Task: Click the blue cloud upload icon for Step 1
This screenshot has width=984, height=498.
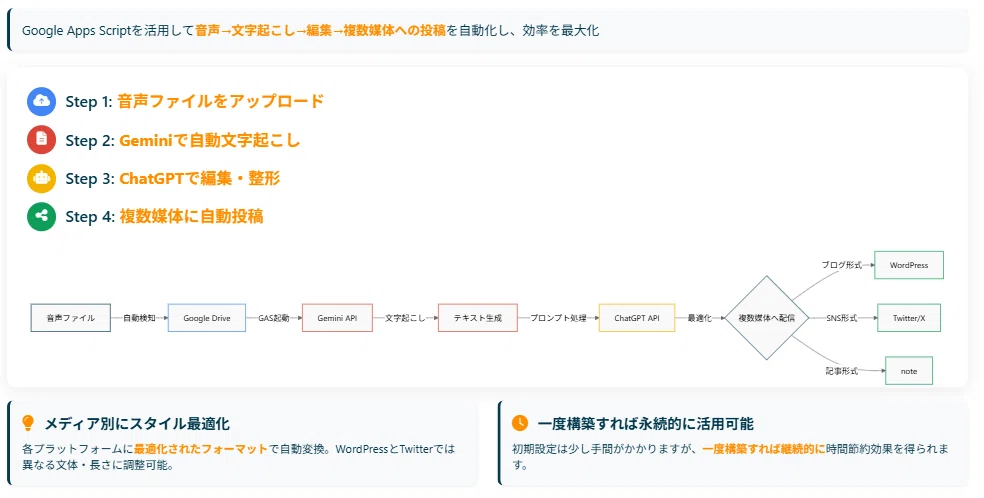Action: (41, 102)
